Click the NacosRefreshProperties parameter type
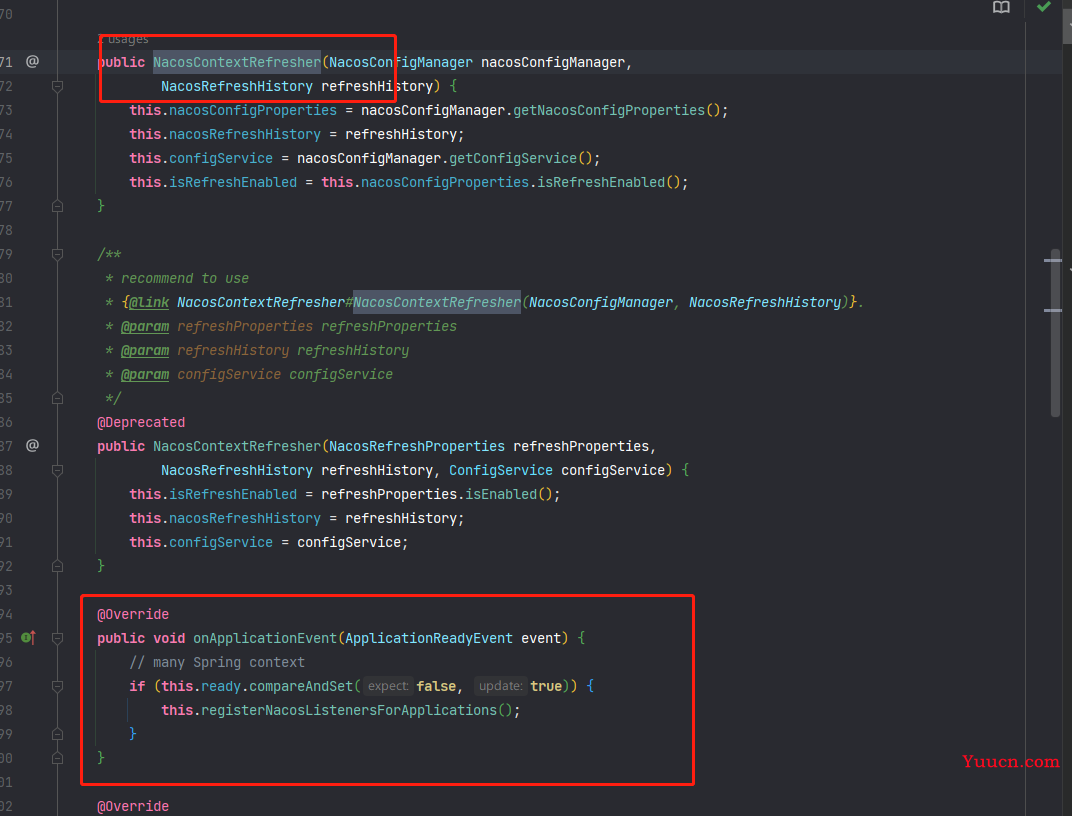The image size is (1072, 816). click(417, 446)
